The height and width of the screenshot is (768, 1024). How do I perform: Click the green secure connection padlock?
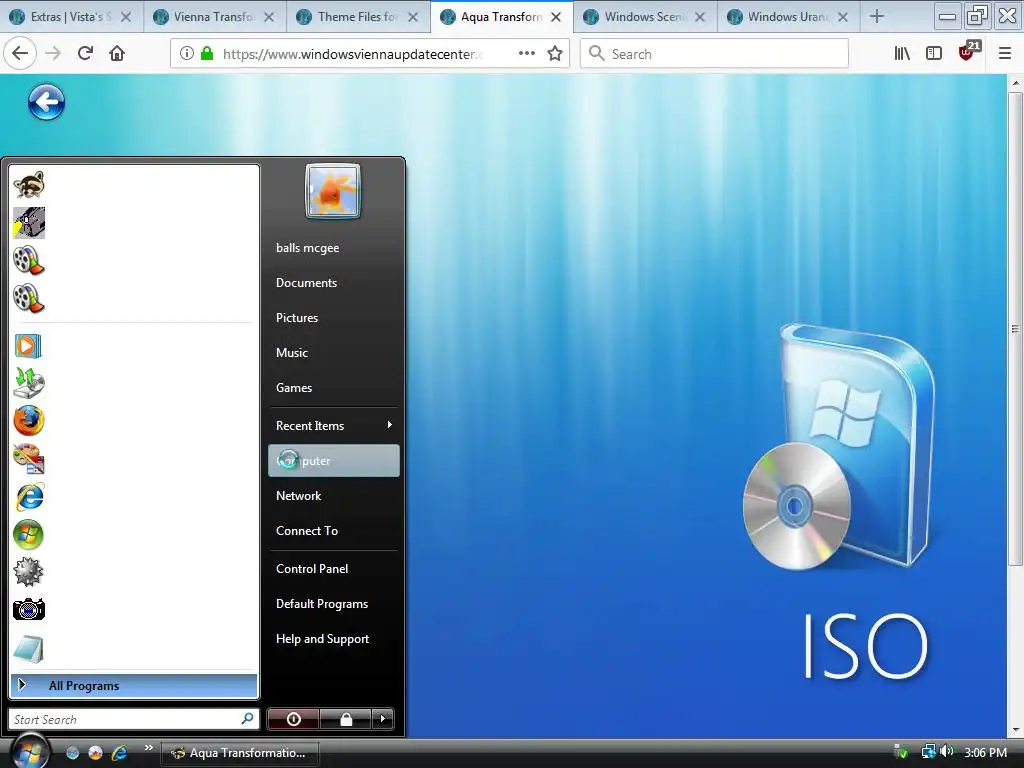point(207,54)
